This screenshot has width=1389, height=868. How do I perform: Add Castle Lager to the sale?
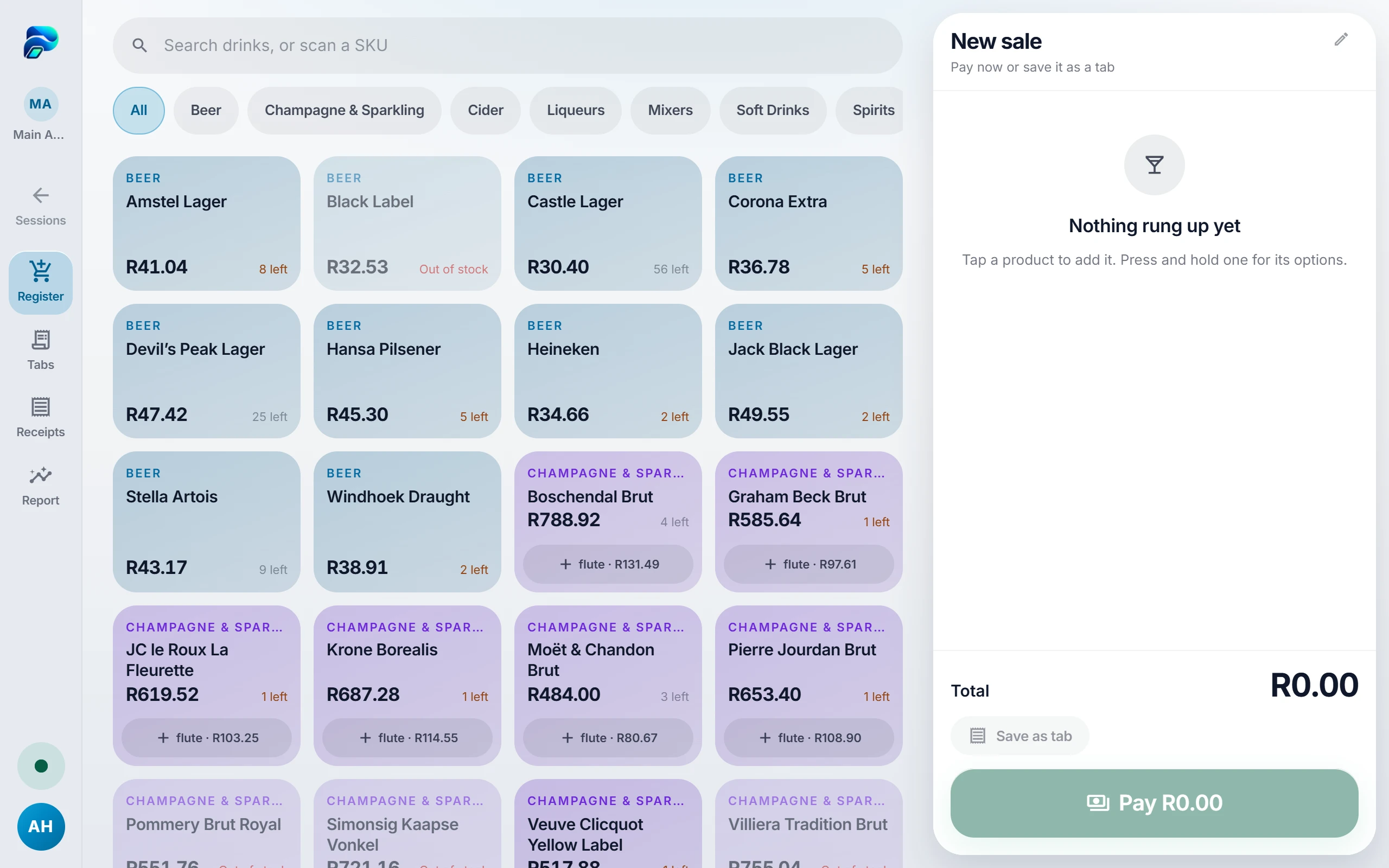[608, 224]
